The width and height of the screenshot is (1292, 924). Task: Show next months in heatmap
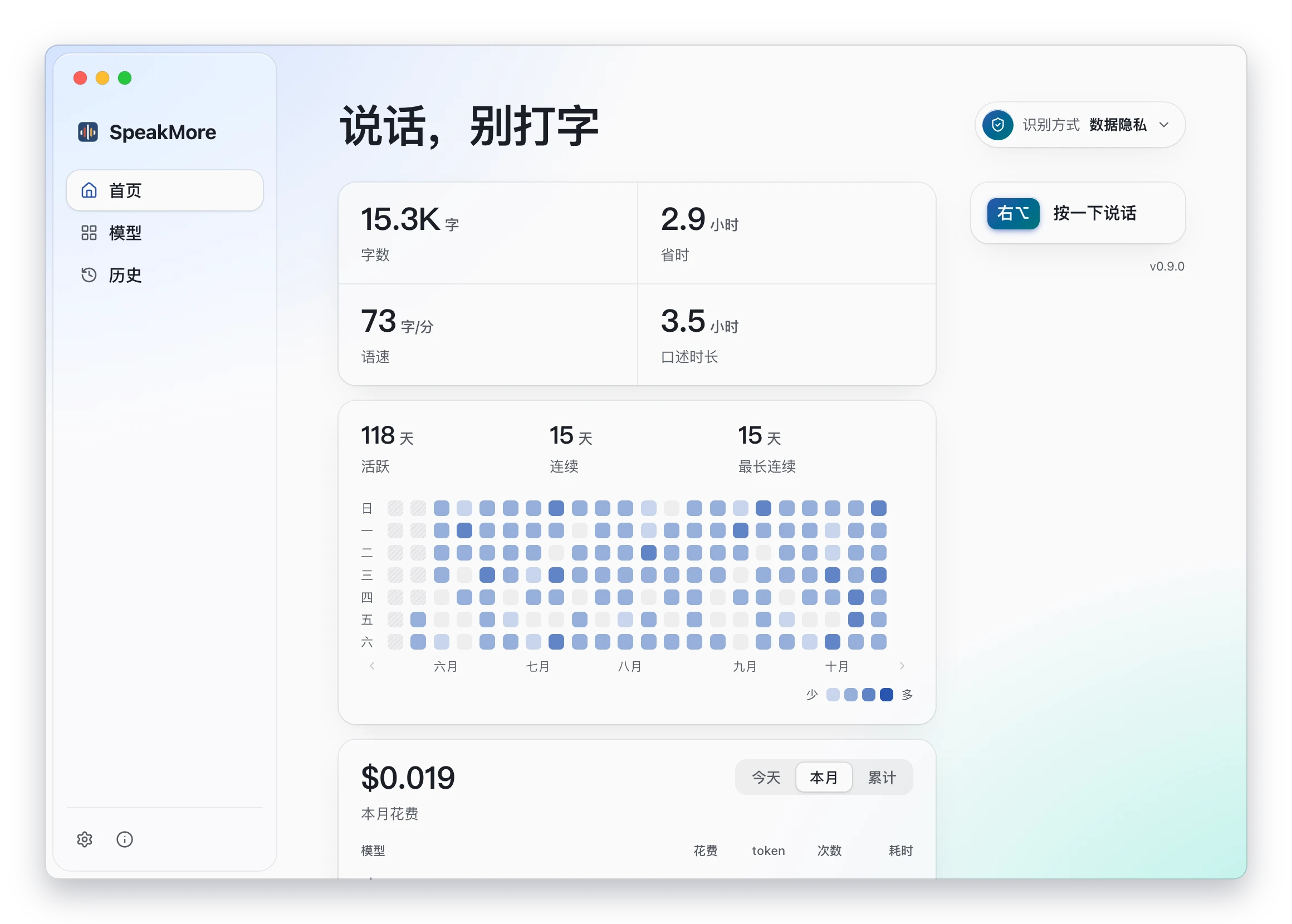[902, 666]
